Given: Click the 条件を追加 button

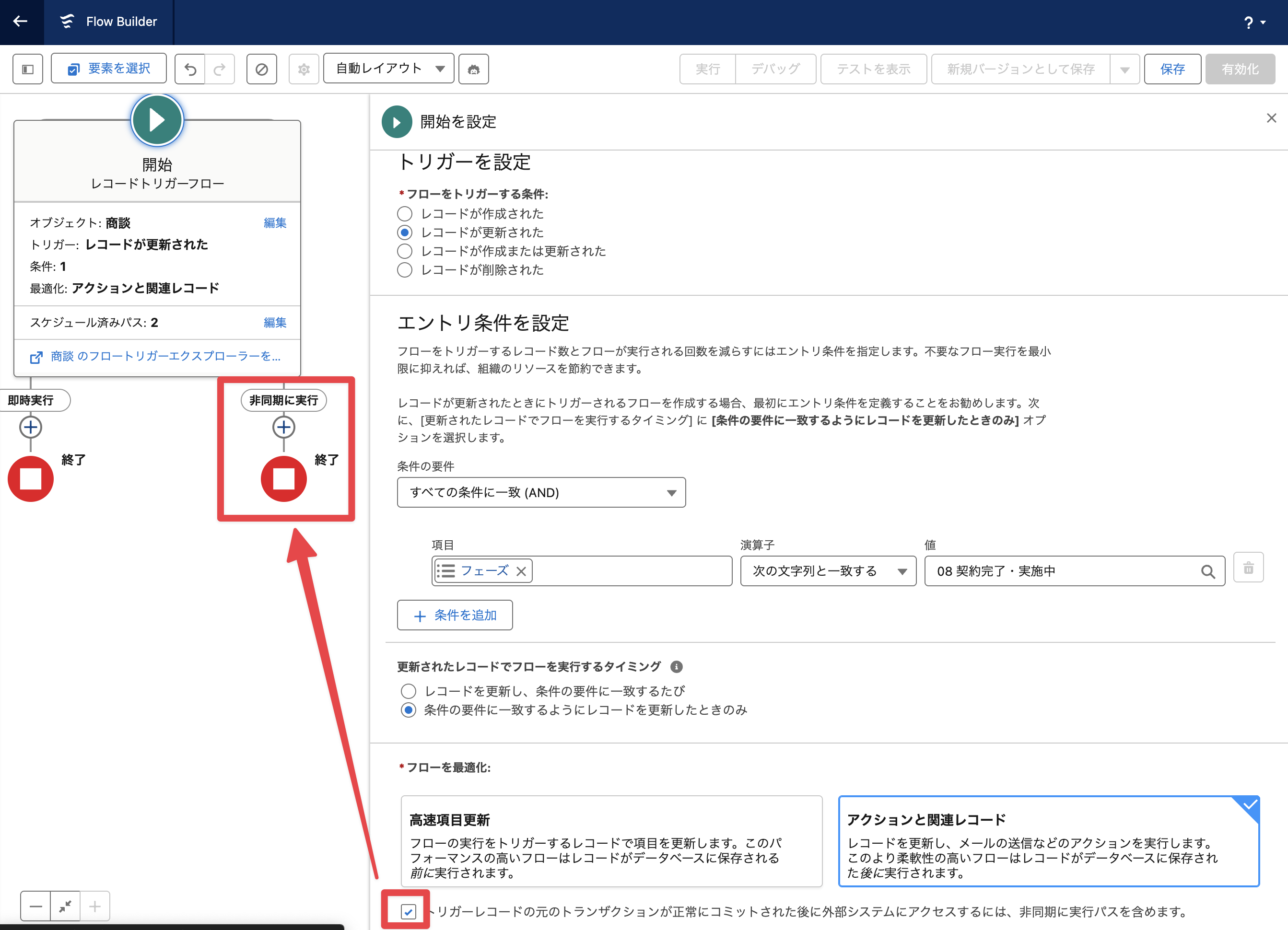Looking at the screenshot, I should [x=455, y=616].
